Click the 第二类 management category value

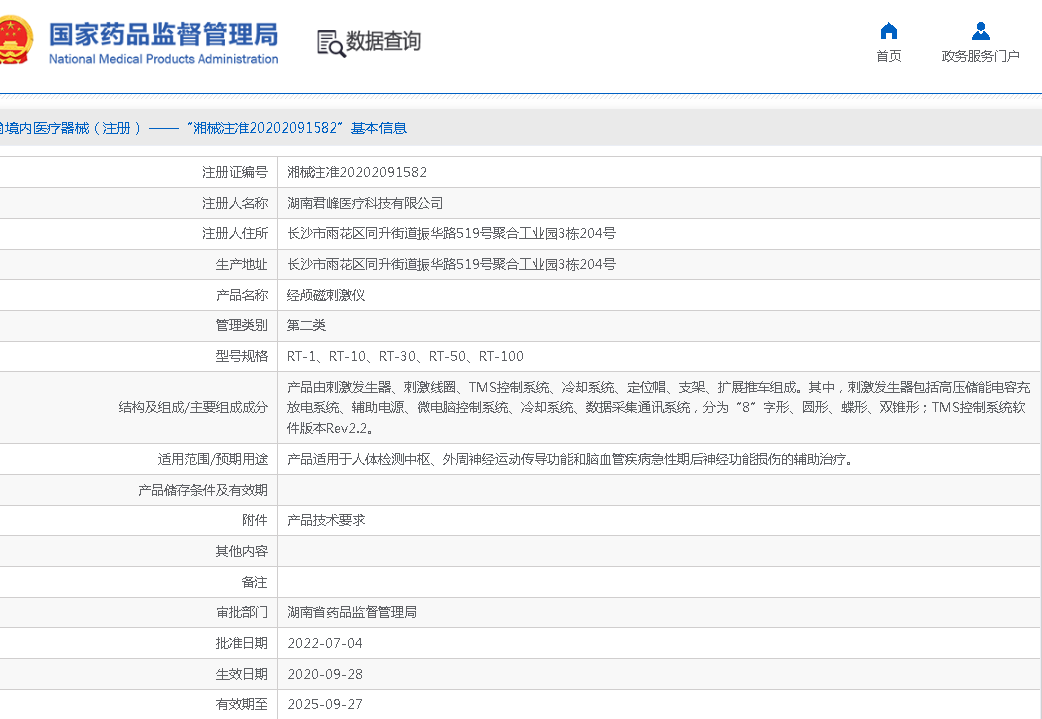pos(306,325)
